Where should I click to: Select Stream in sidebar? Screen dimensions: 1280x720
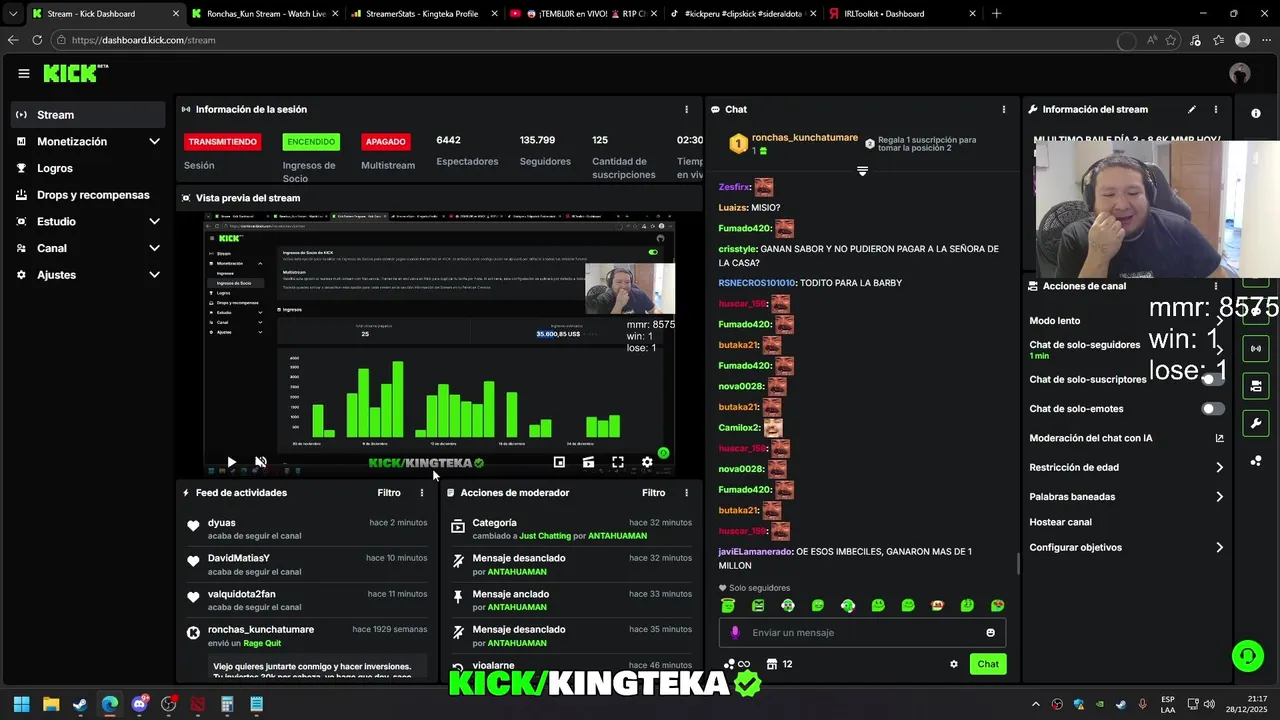point(89,115)
